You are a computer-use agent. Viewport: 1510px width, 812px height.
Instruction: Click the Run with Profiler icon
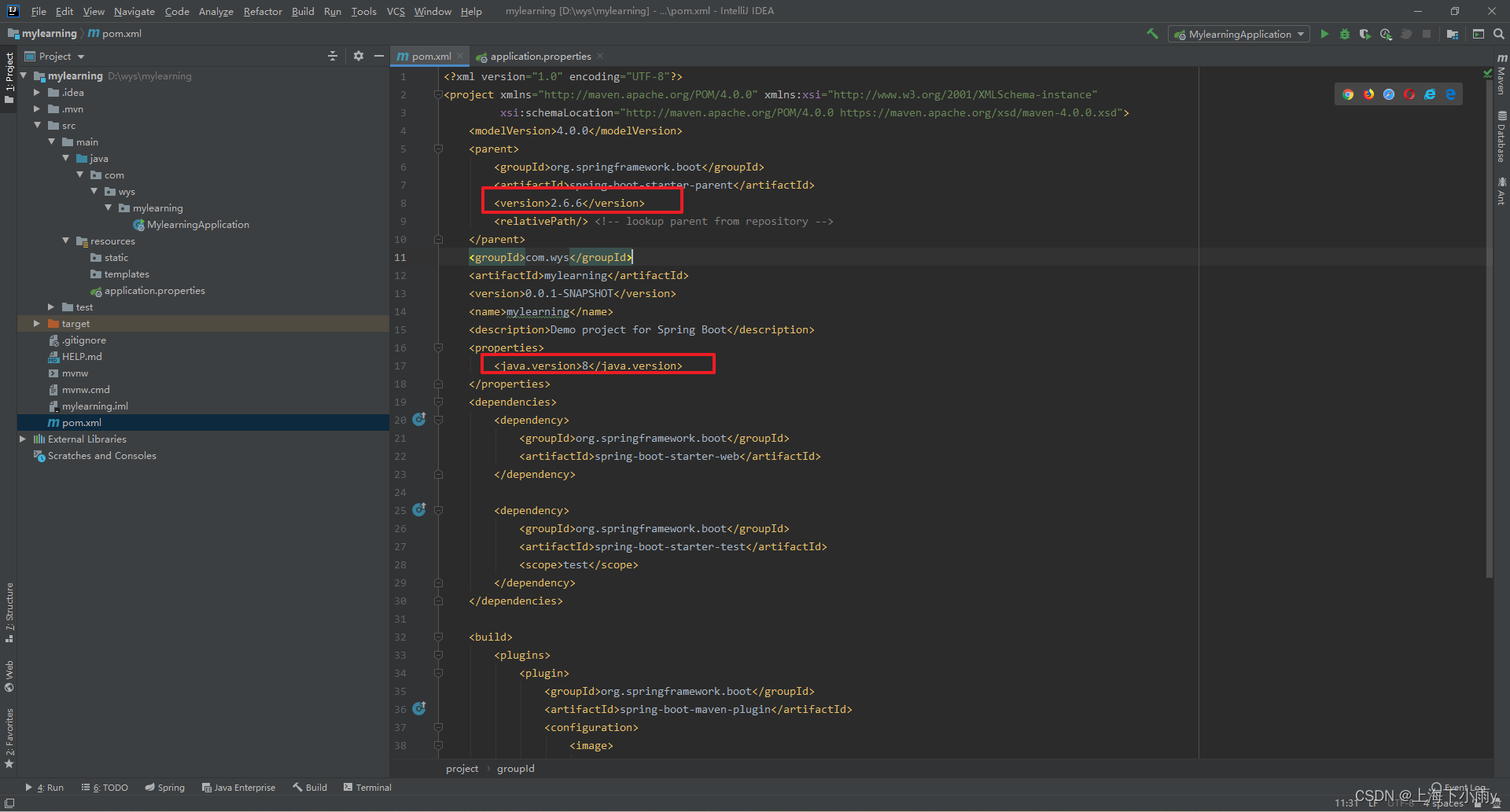coord(1386,34)
